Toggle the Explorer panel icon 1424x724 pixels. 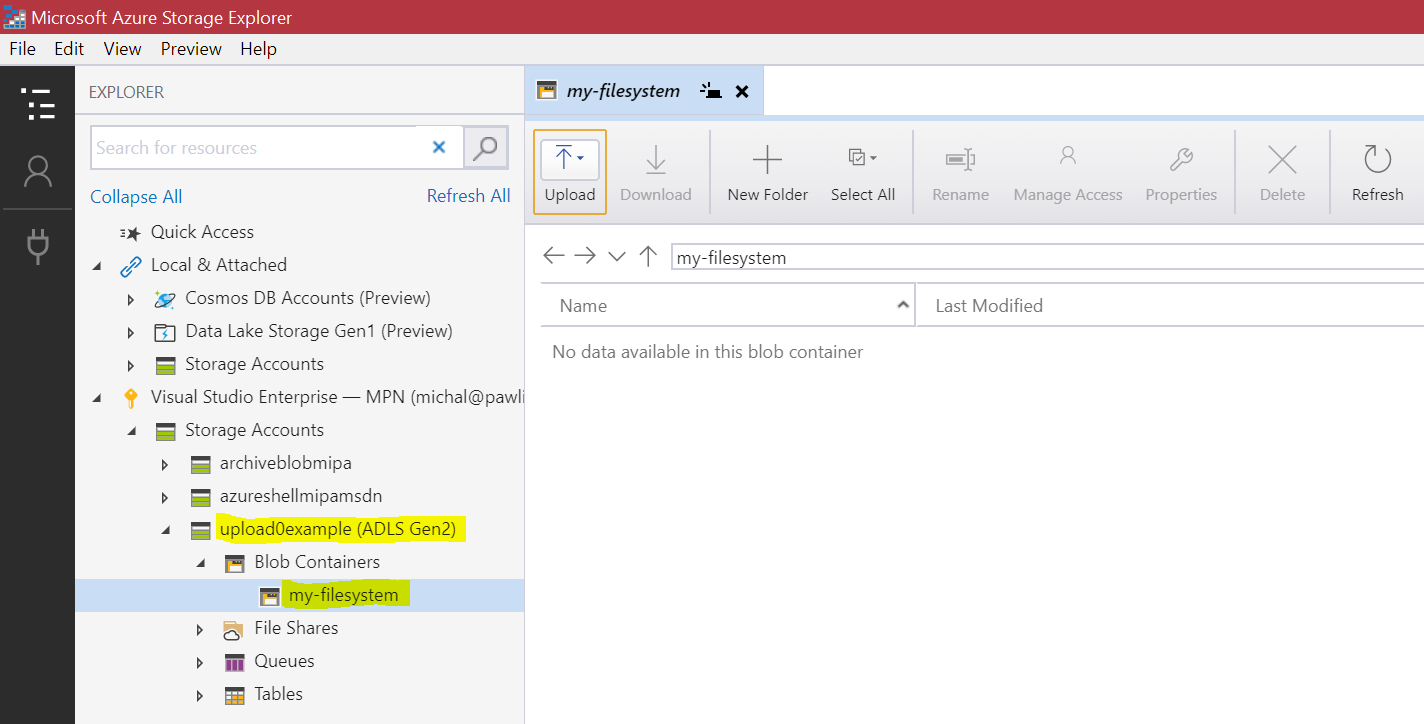(38, 104)
